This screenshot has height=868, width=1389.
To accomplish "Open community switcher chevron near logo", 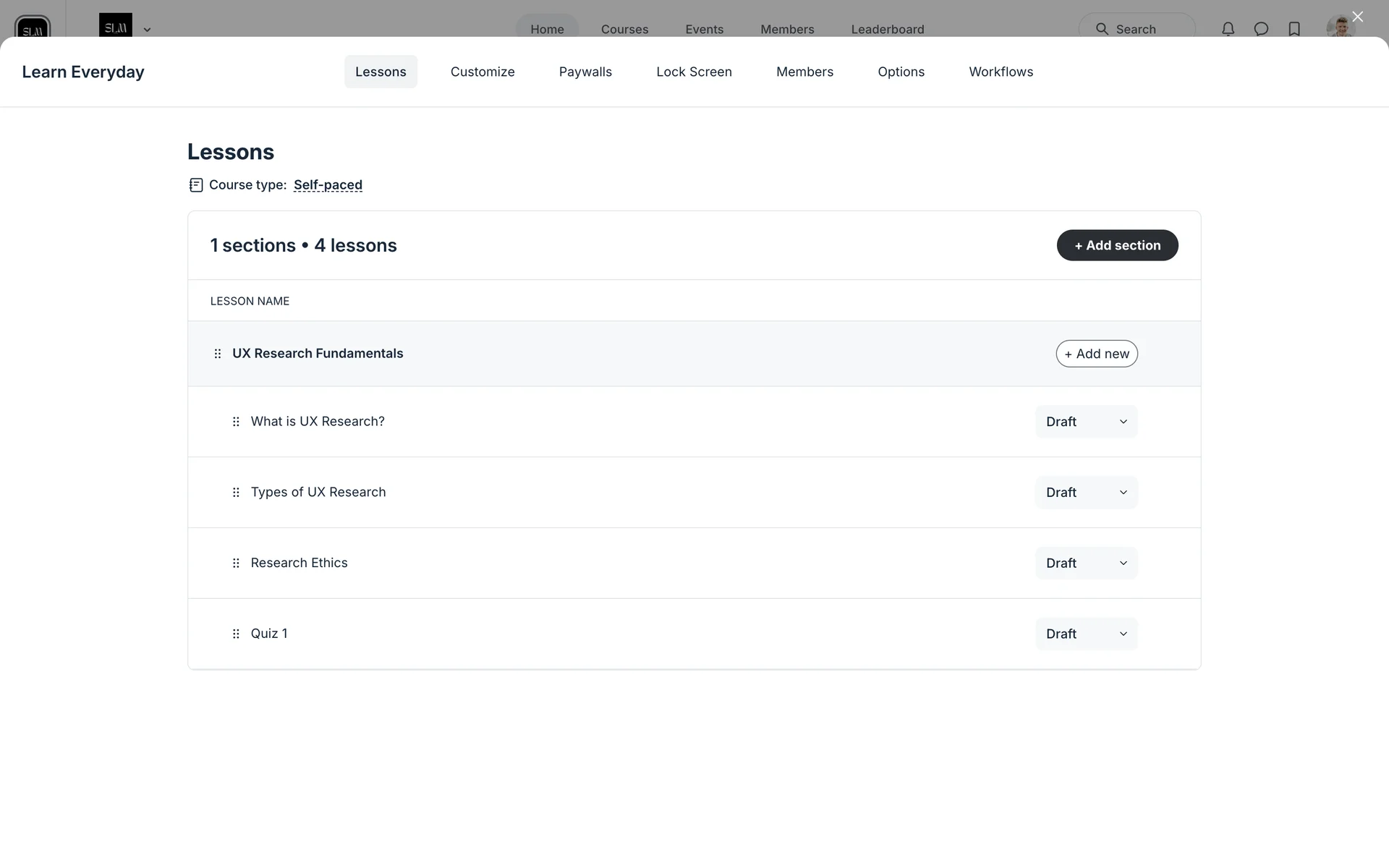I will click(147, 30).
